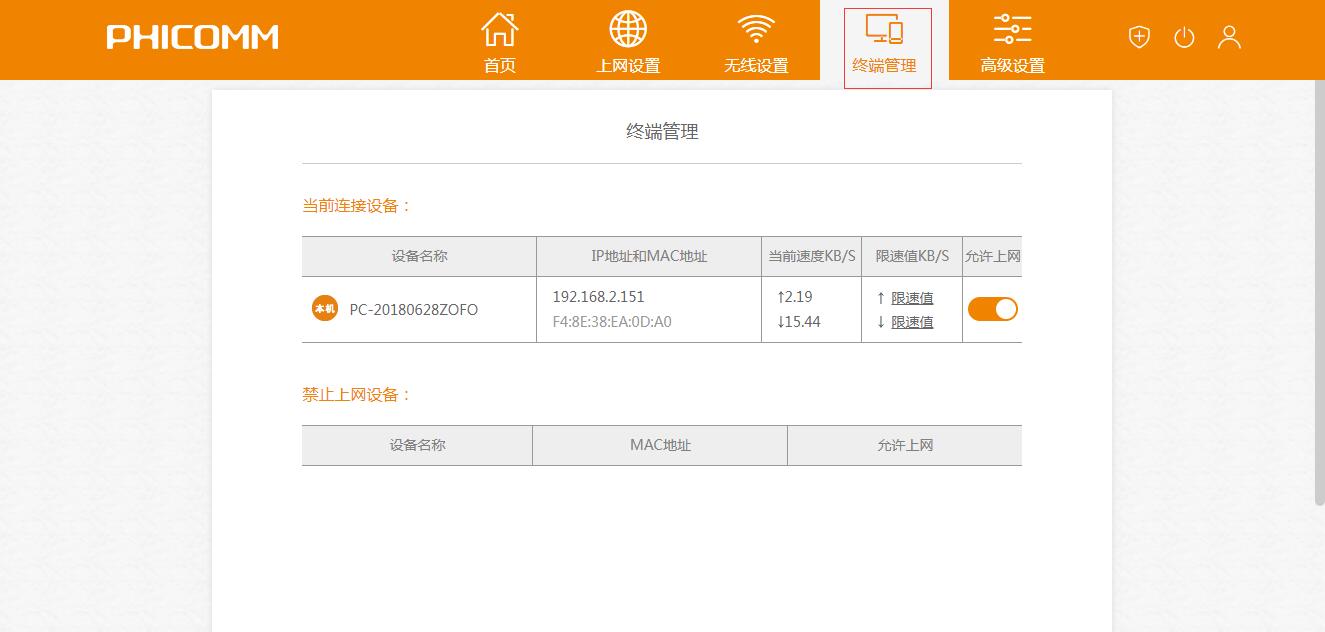This screenshot has height=632, width=1325.
Task: Click the shield security icon top right
Action: coord(1138,37)
